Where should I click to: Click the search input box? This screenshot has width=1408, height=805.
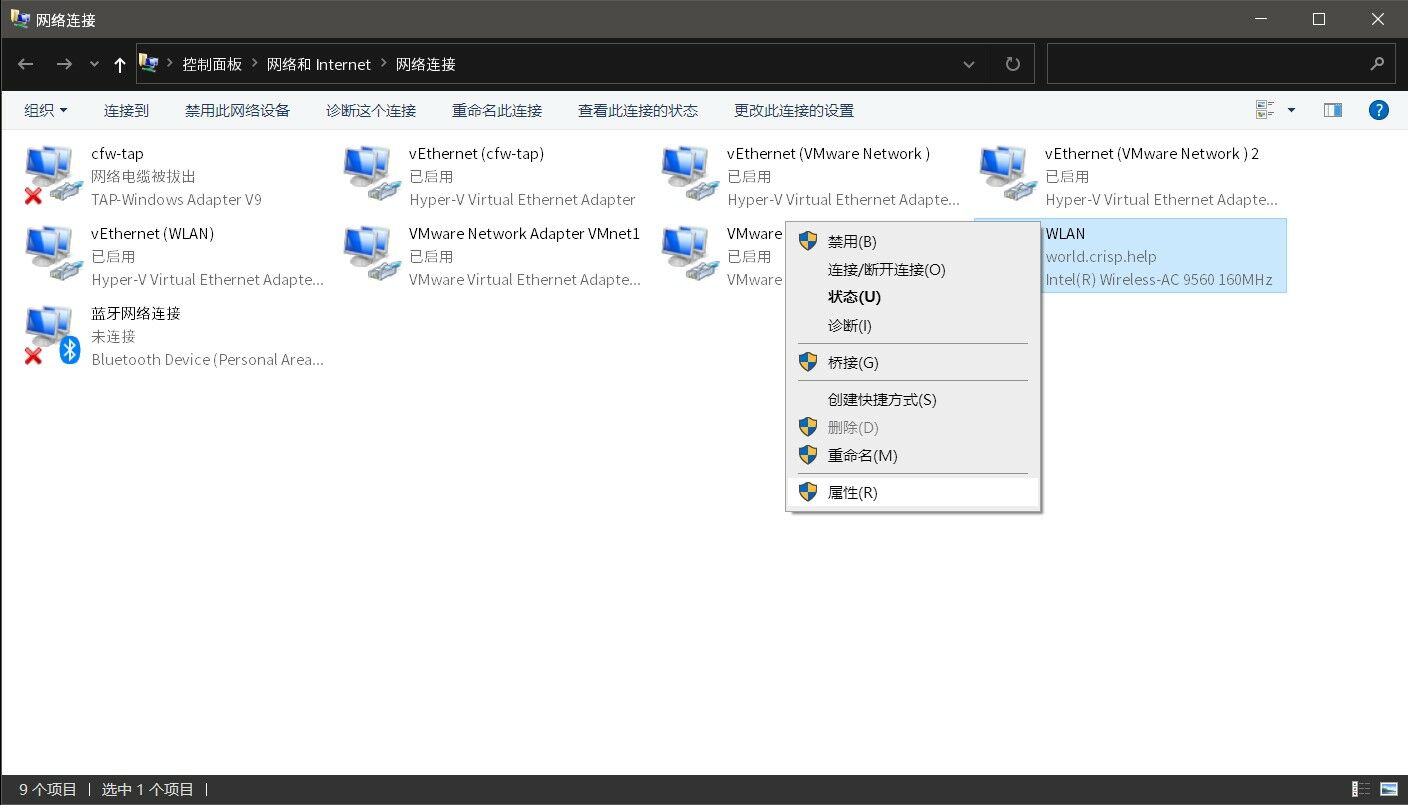tap(1205, 64)
